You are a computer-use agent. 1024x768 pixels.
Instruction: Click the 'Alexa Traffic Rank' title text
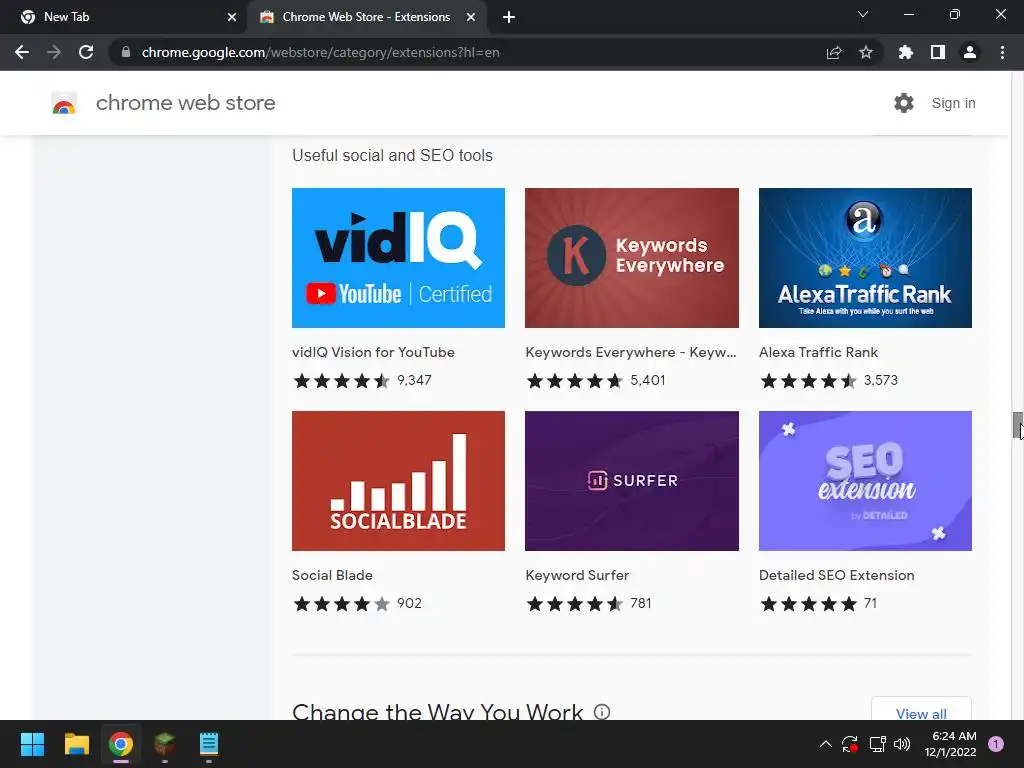click(818, 352)
